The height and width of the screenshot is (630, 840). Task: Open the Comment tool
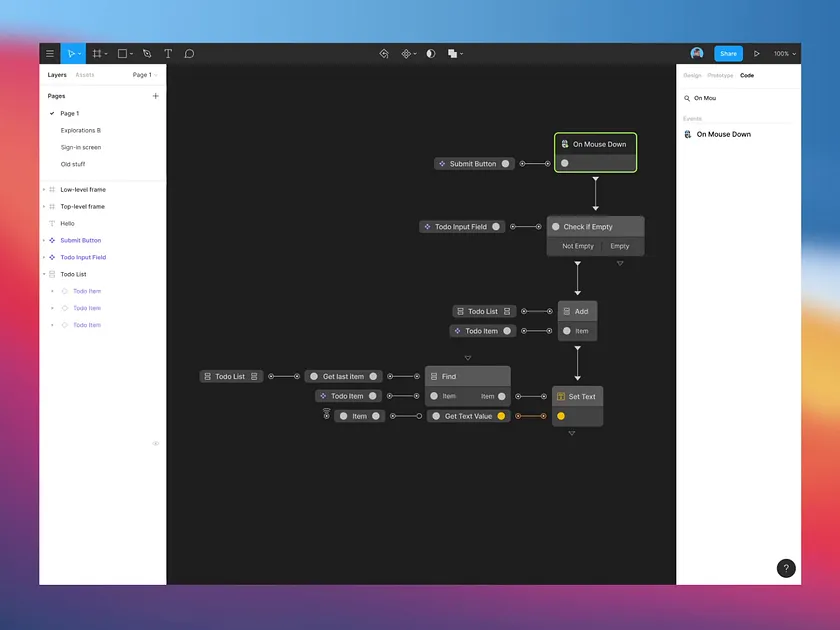coord(189,53)
